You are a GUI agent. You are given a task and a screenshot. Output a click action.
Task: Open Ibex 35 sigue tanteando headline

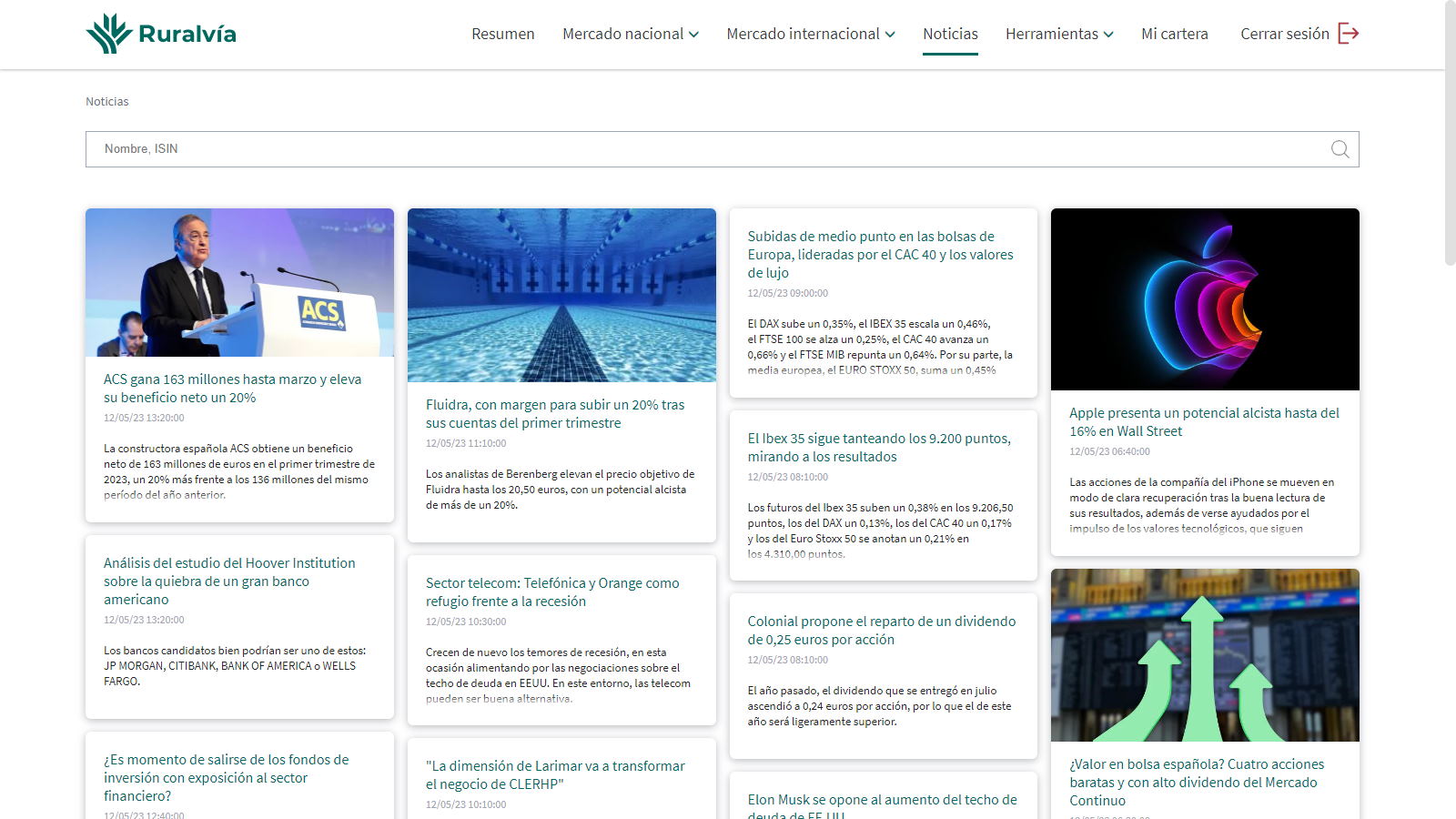click(x=879, y=448)
